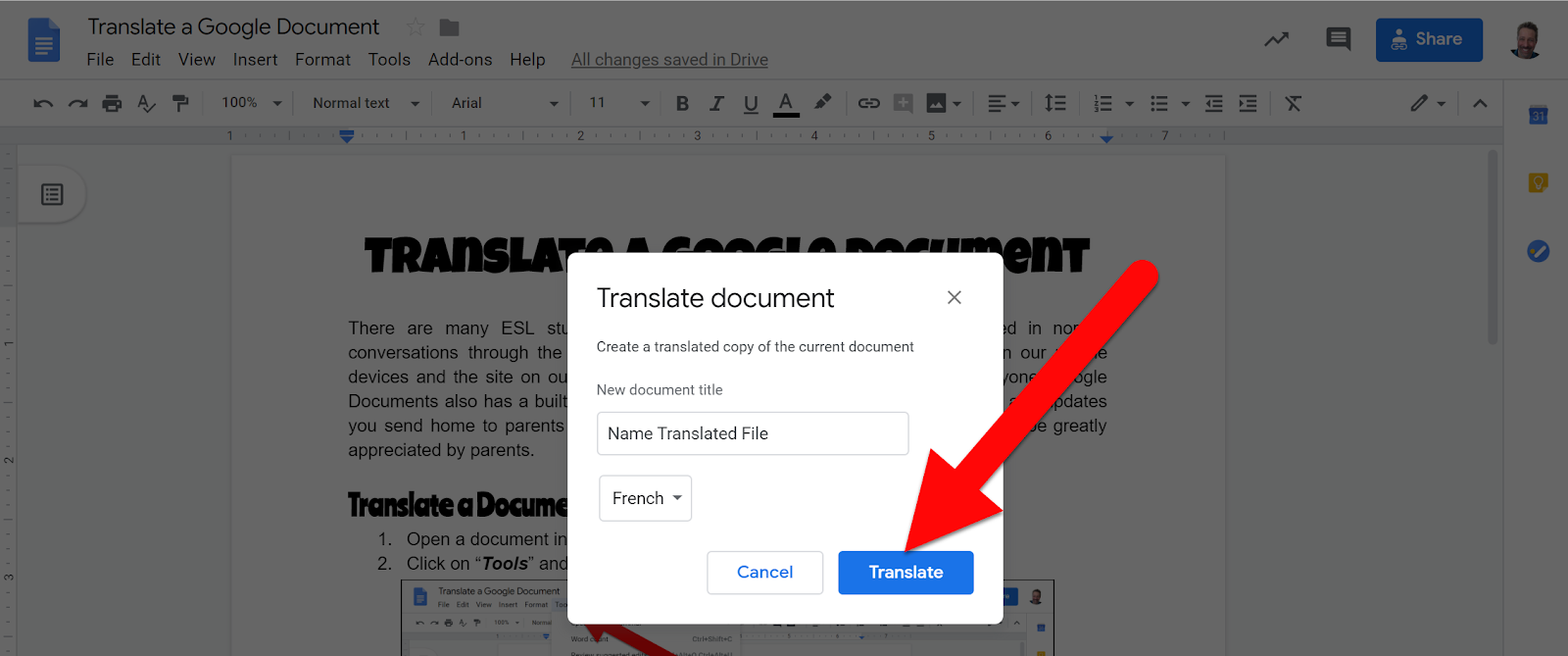1568x656 pixels.
Task: Open the editing mode pencil dropdown
Action: (x=1428, y=103)
